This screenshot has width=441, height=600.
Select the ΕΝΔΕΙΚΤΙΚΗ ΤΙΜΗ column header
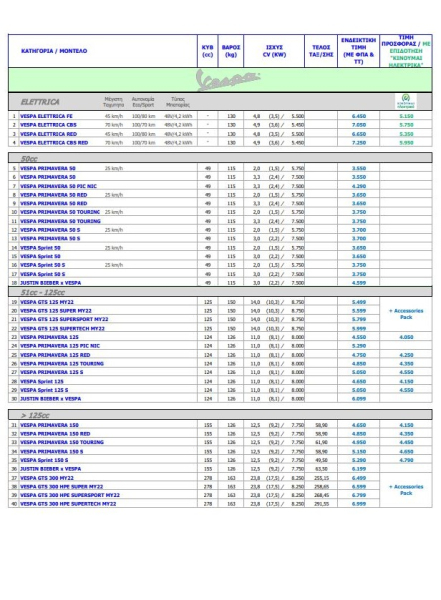coord(358,51)
